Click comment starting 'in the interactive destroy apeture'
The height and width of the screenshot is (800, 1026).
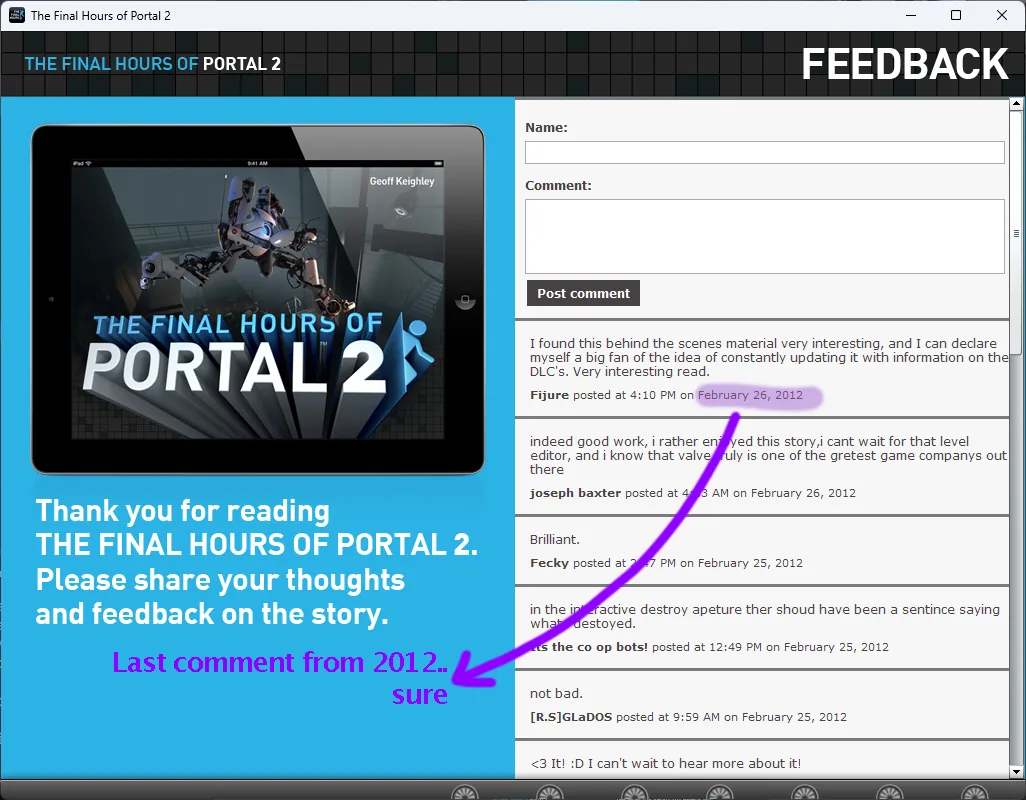pyautogui.click(x=764, y=616)
